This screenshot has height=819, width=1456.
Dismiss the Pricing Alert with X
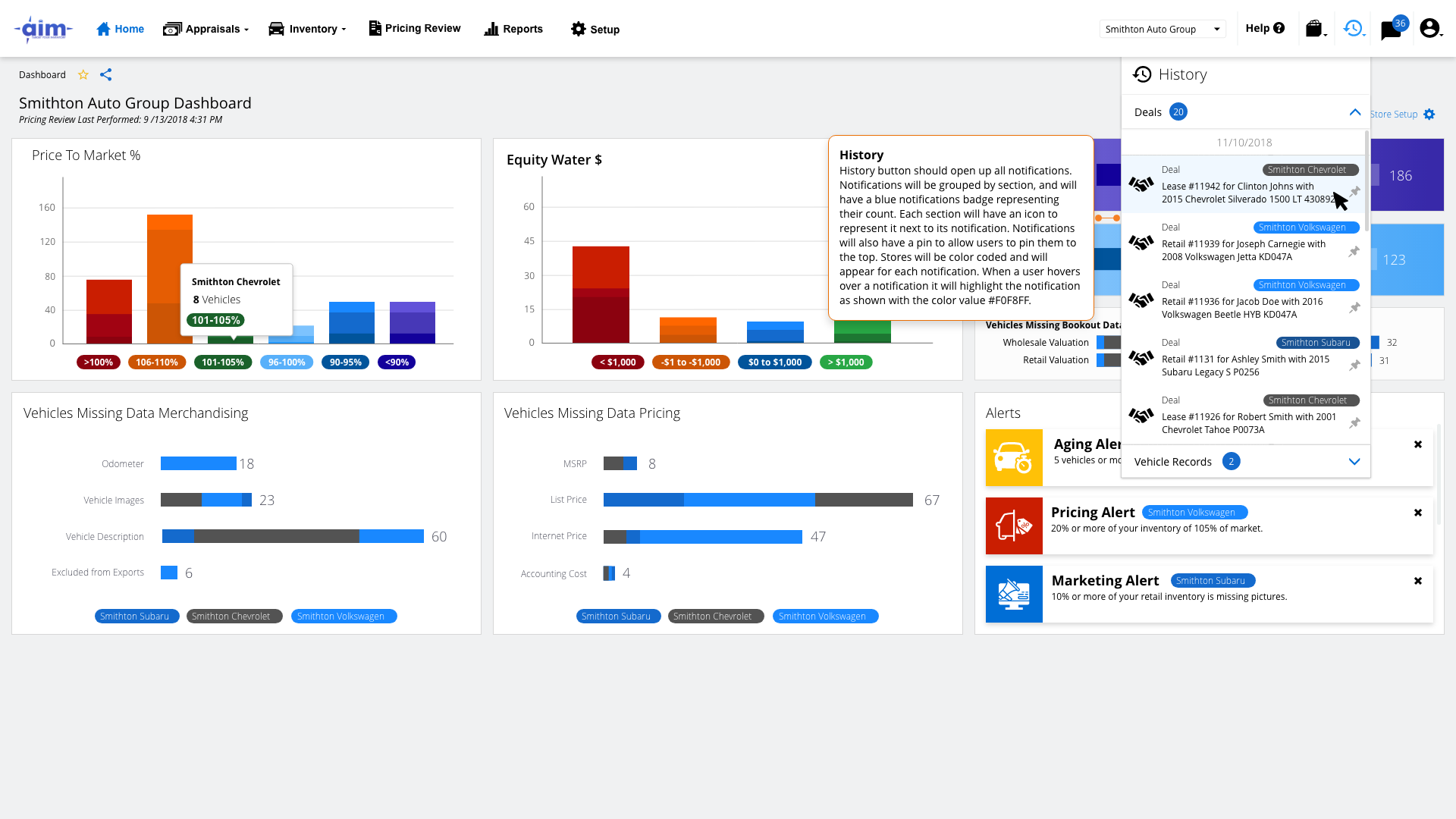click(x=1417, y=513)
